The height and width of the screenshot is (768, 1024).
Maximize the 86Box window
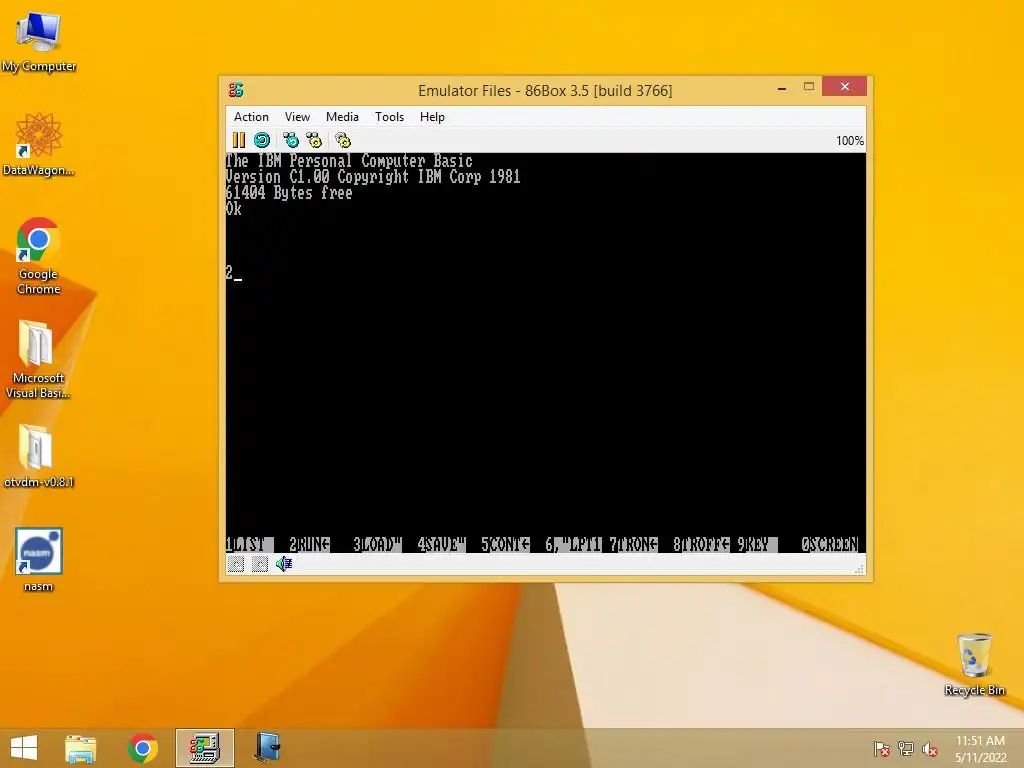pos(808,87)
